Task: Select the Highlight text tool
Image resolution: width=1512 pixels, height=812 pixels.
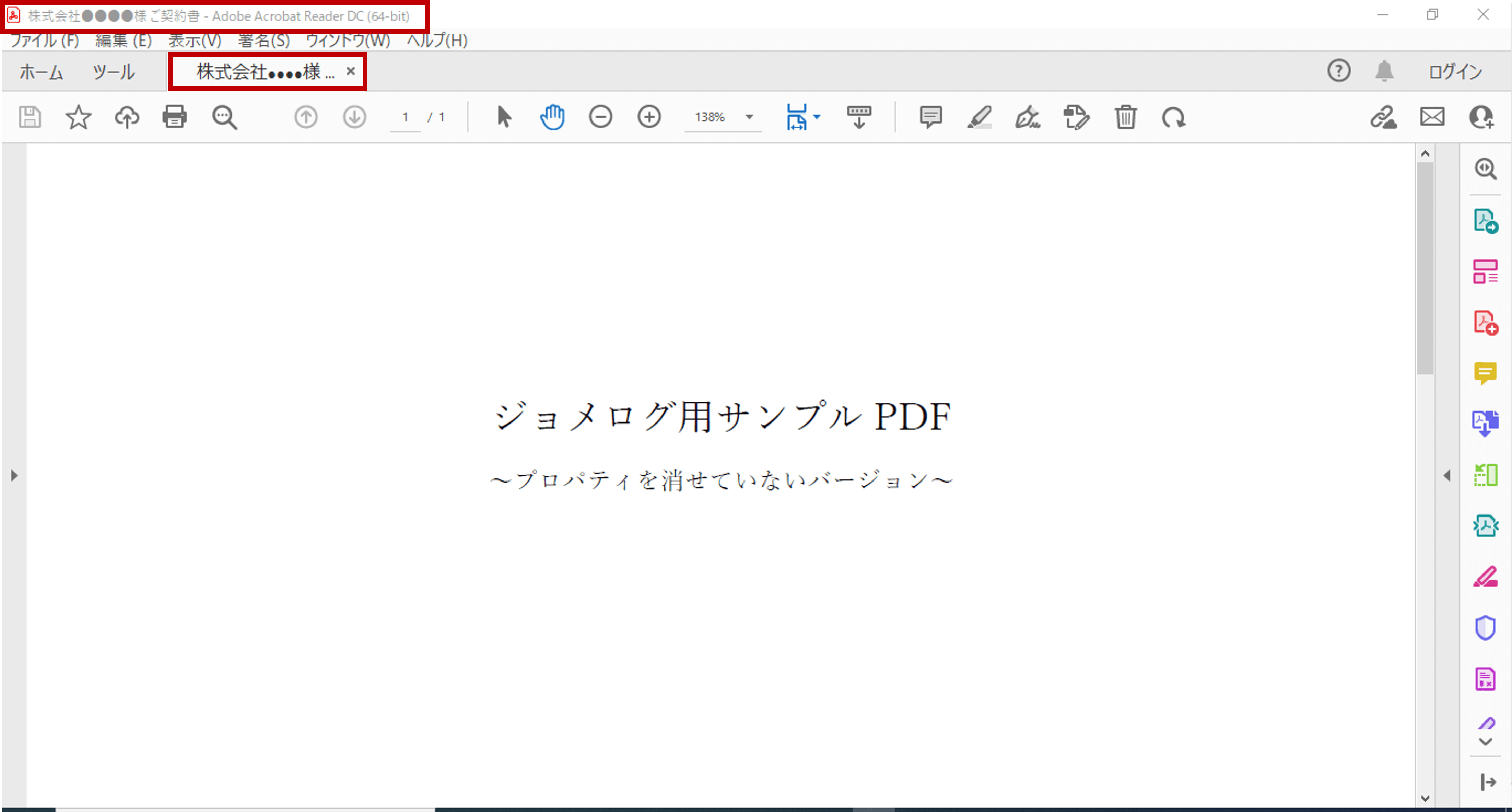Action: click(980, 117)
